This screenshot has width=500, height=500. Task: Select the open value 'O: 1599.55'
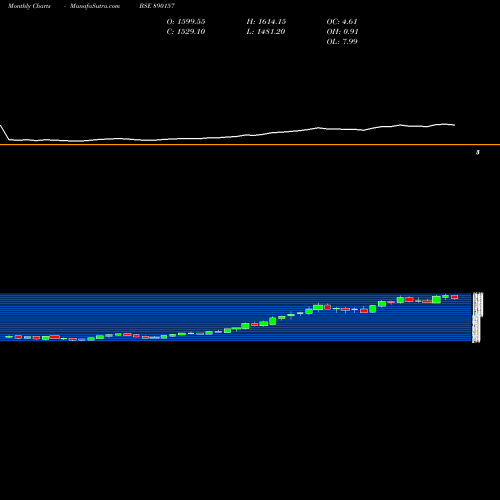pyautogui.click(x=186, y=22)
